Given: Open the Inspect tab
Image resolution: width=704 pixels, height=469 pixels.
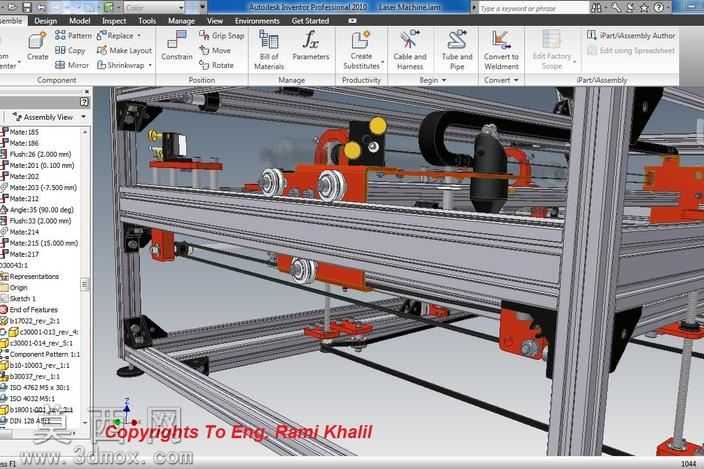Looking at the screenshot, I should click(114, 21).
